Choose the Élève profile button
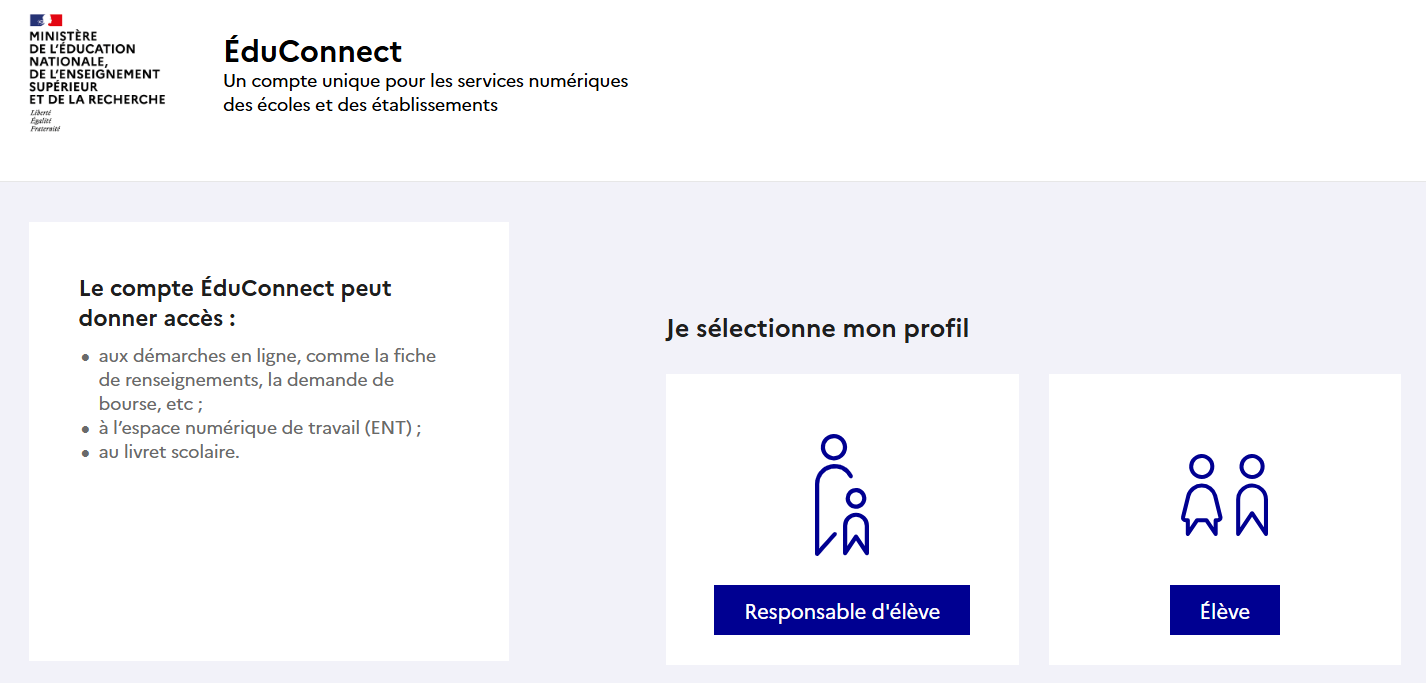The image size is (1426, 683). [x=1225, y=610]
